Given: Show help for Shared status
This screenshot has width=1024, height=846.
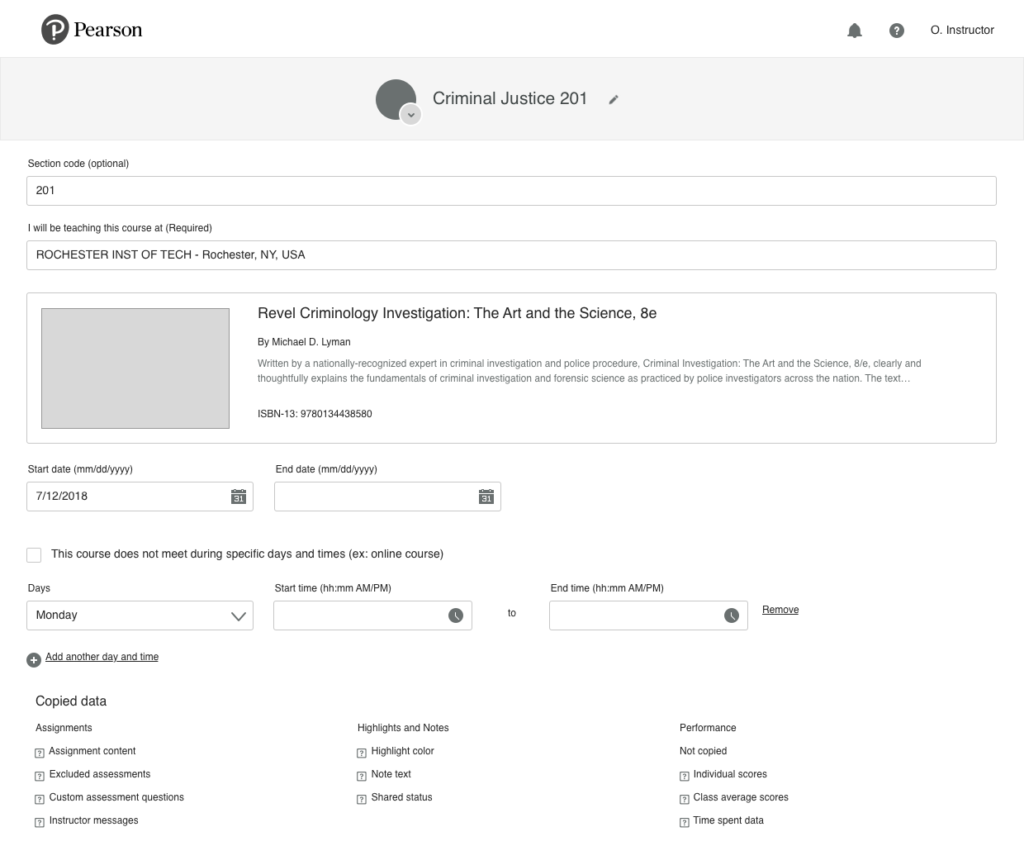Looking at the screenshot, I should click(x=361, y=798).
